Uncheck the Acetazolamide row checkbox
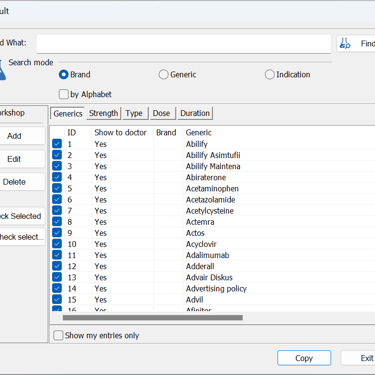This screenshot has width=375, height=375. 57,199
